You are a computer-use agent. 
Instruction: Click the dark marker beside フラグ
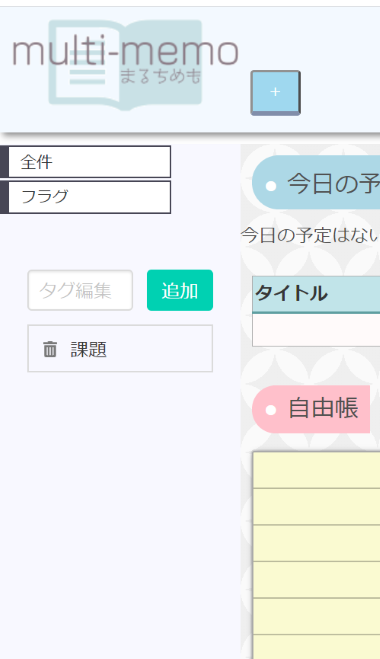click(x=4, y=197)
